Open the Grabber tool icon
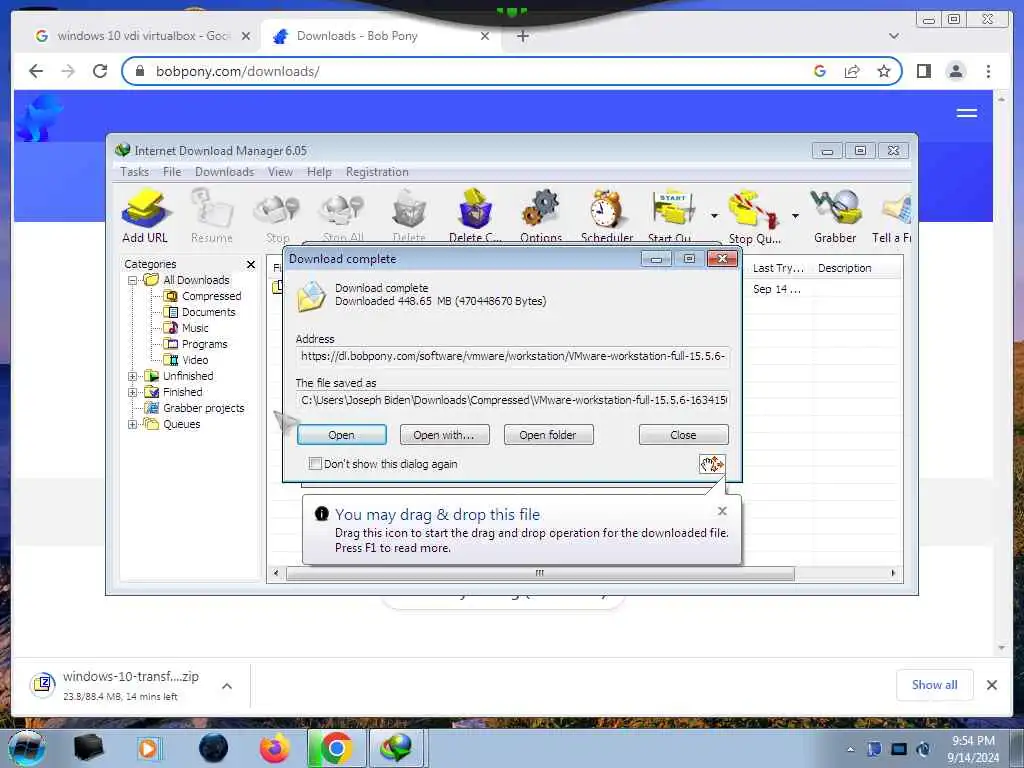The width and height of the screenshot is (1024, 768). click(835, 216)
